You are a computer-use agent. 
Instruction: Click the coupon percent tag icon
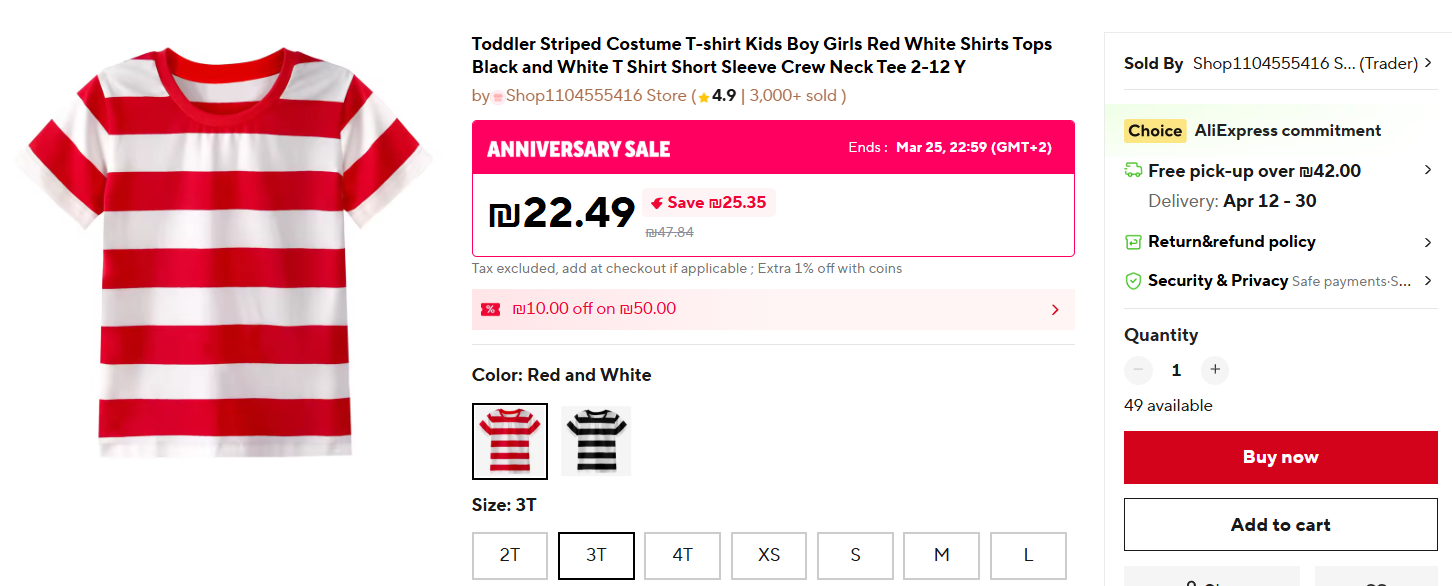point(490,309)
